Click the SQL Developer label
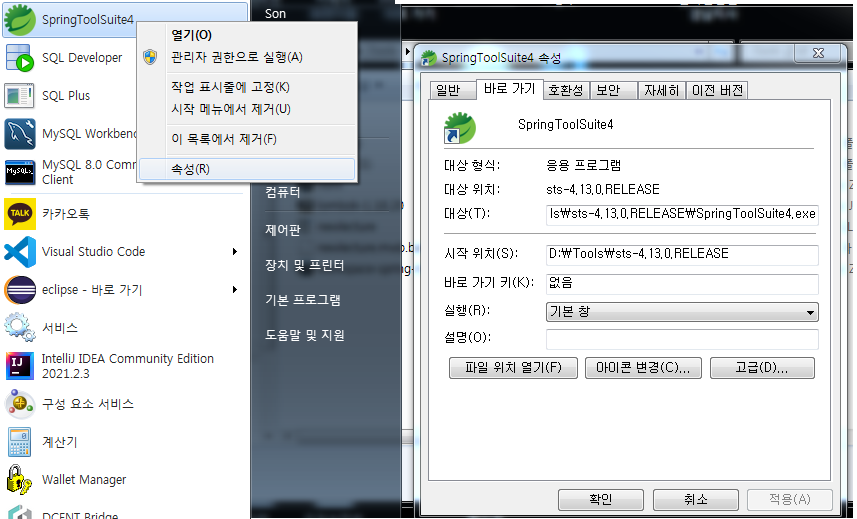Image resolution: width=857 pixels, height=519 pixels. (x=82, y=57)
